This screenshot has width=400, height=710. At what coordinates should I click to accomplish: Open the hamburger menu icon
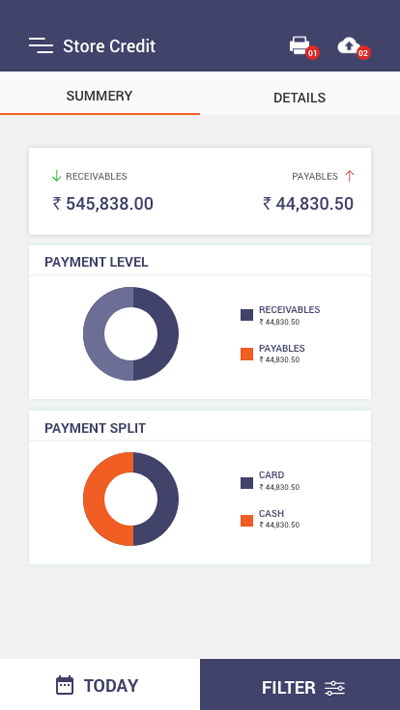[41, 45]
